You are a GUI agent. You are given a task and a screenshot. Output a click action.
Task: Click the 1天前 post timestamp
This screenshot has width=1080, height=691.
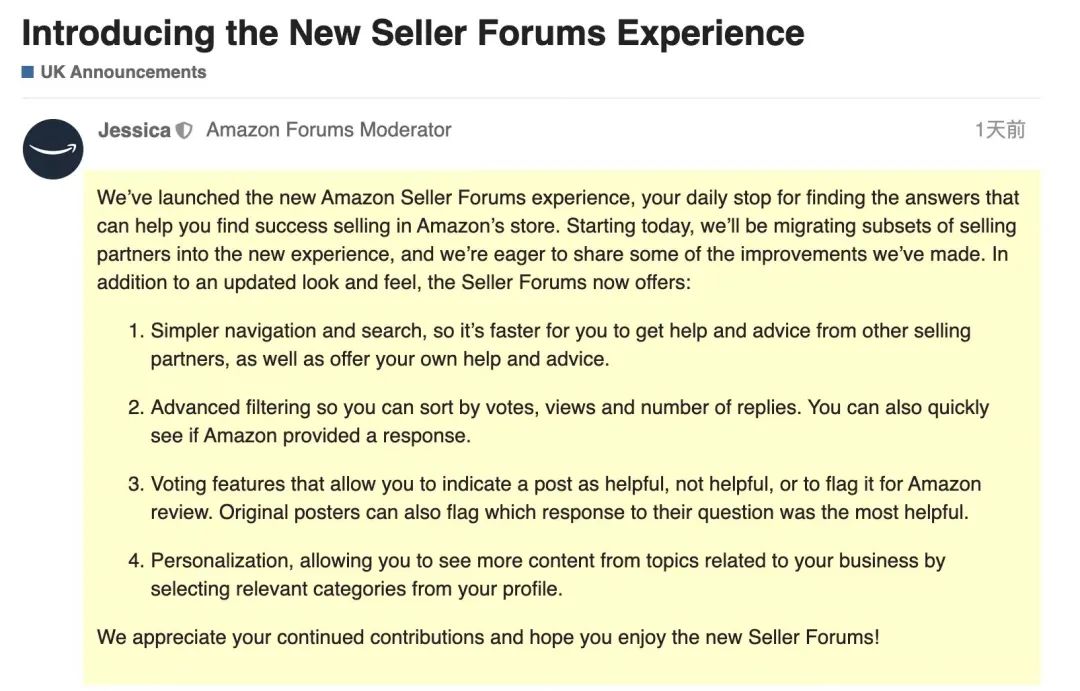(1000, 130)
